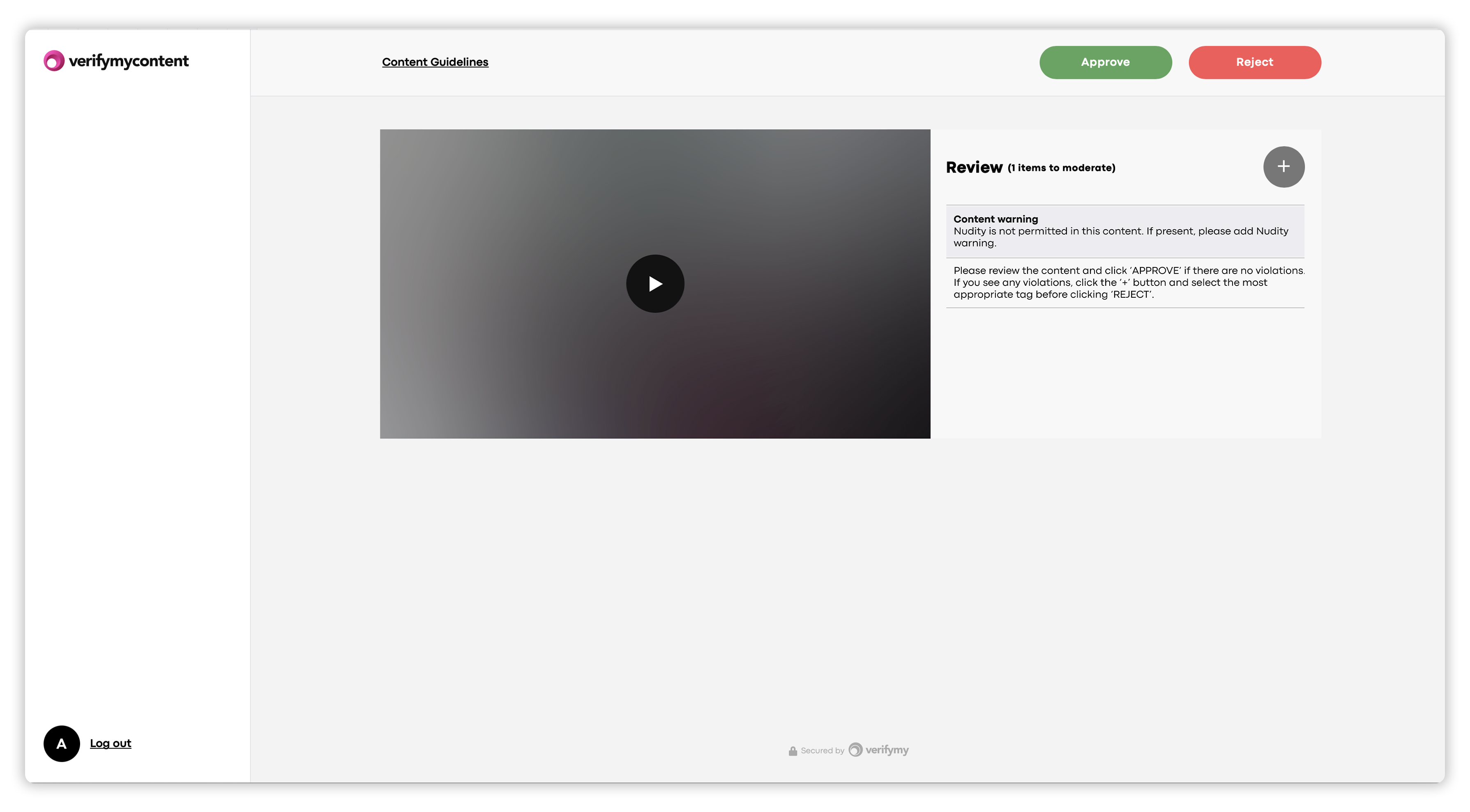Click the lock icon beside Secured by
This screenshot has width=1470, height=812.
[793, 750]
